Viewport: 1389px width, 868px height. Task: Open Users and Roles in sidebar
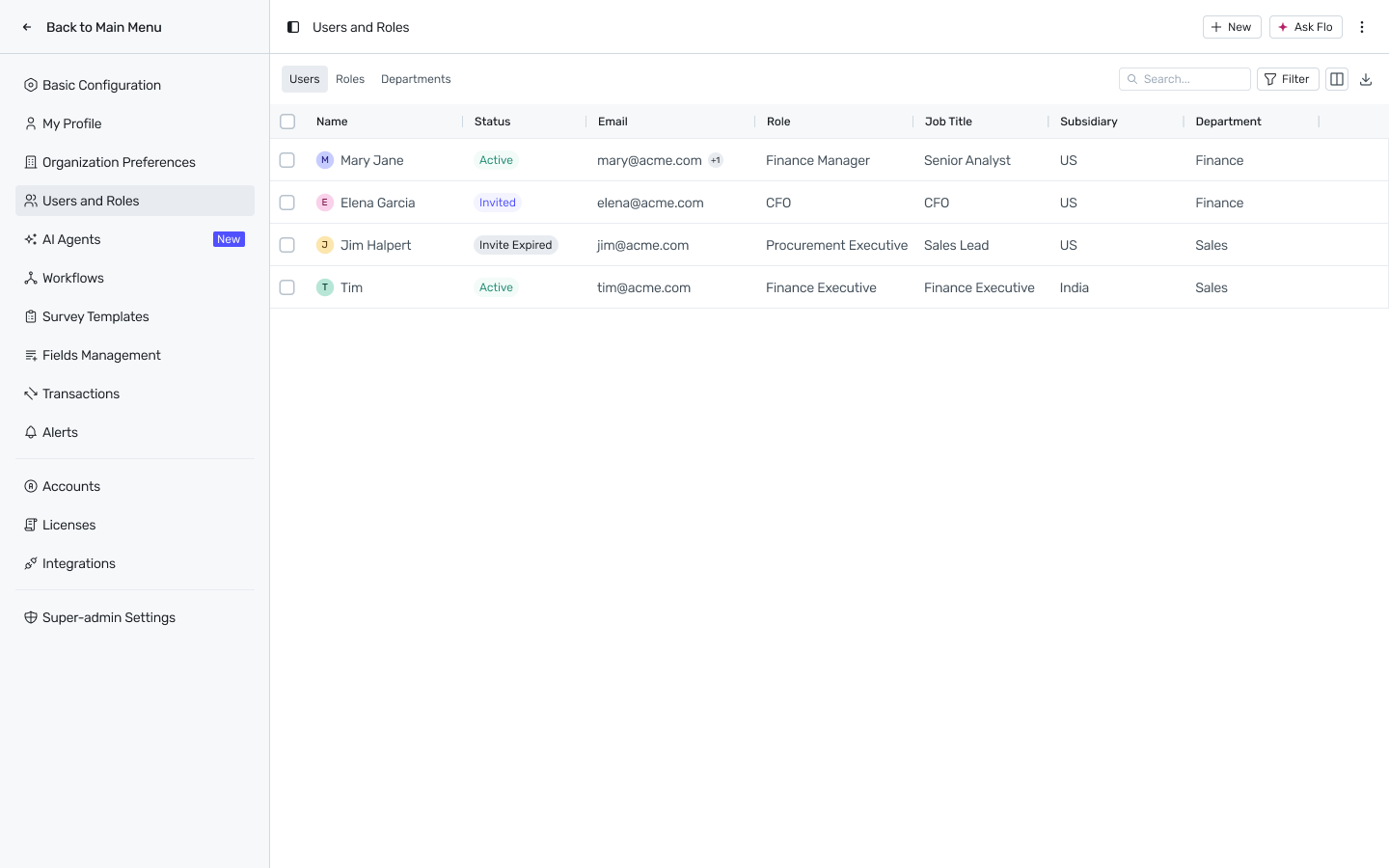pos(135,201)
